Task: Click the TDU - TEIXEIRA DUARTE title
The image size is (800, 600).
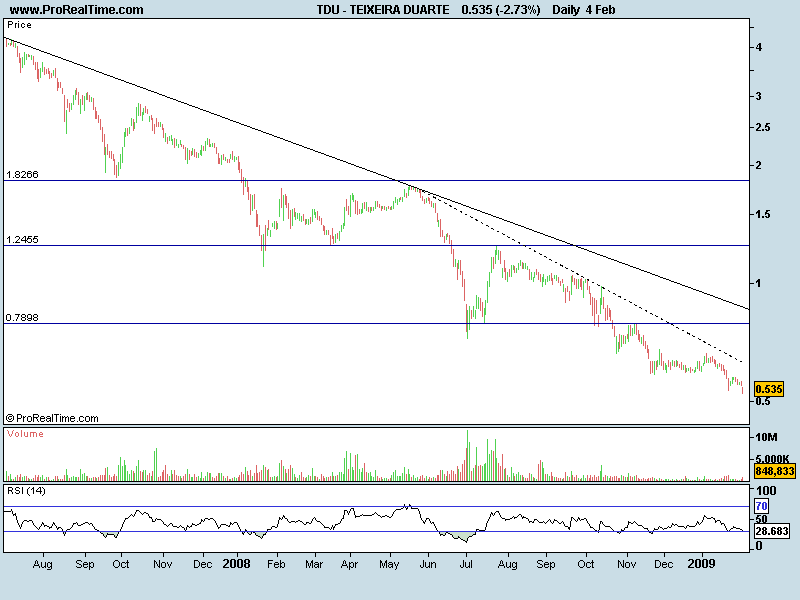Action: pos(383,10)
